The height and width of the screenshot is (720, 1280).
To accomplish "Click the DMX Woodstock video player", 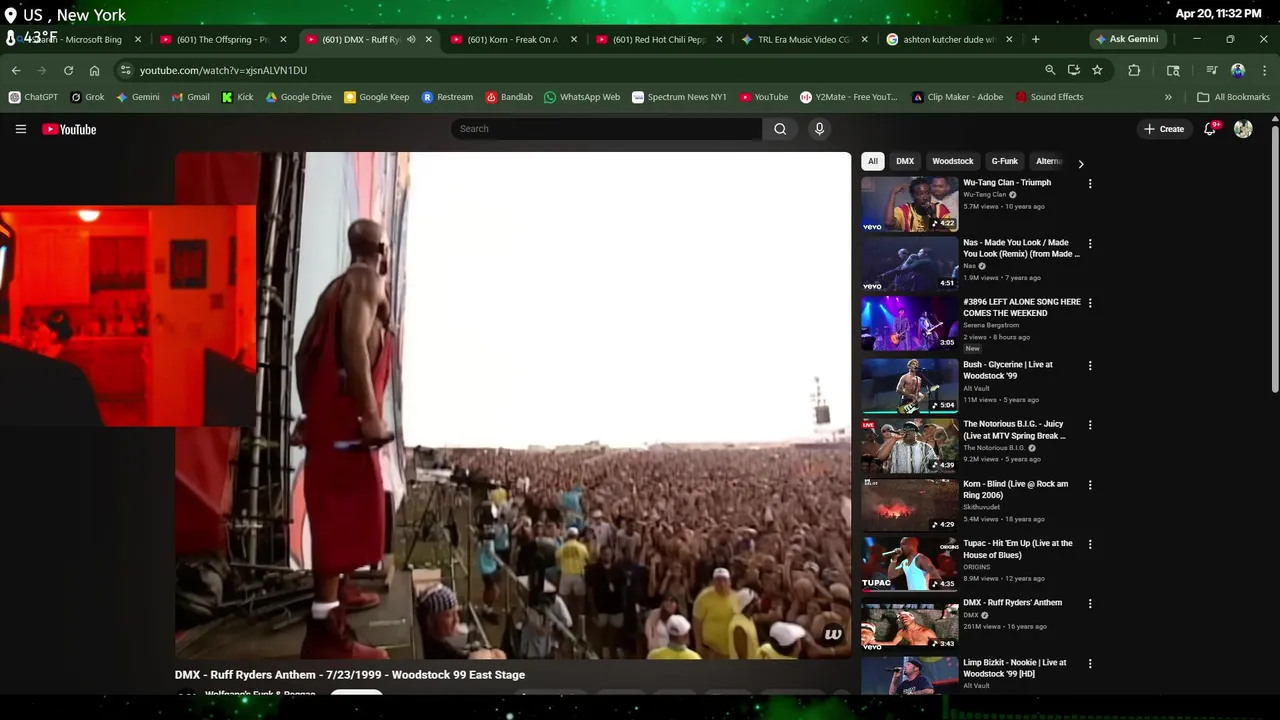I will (x=513, y=405).
